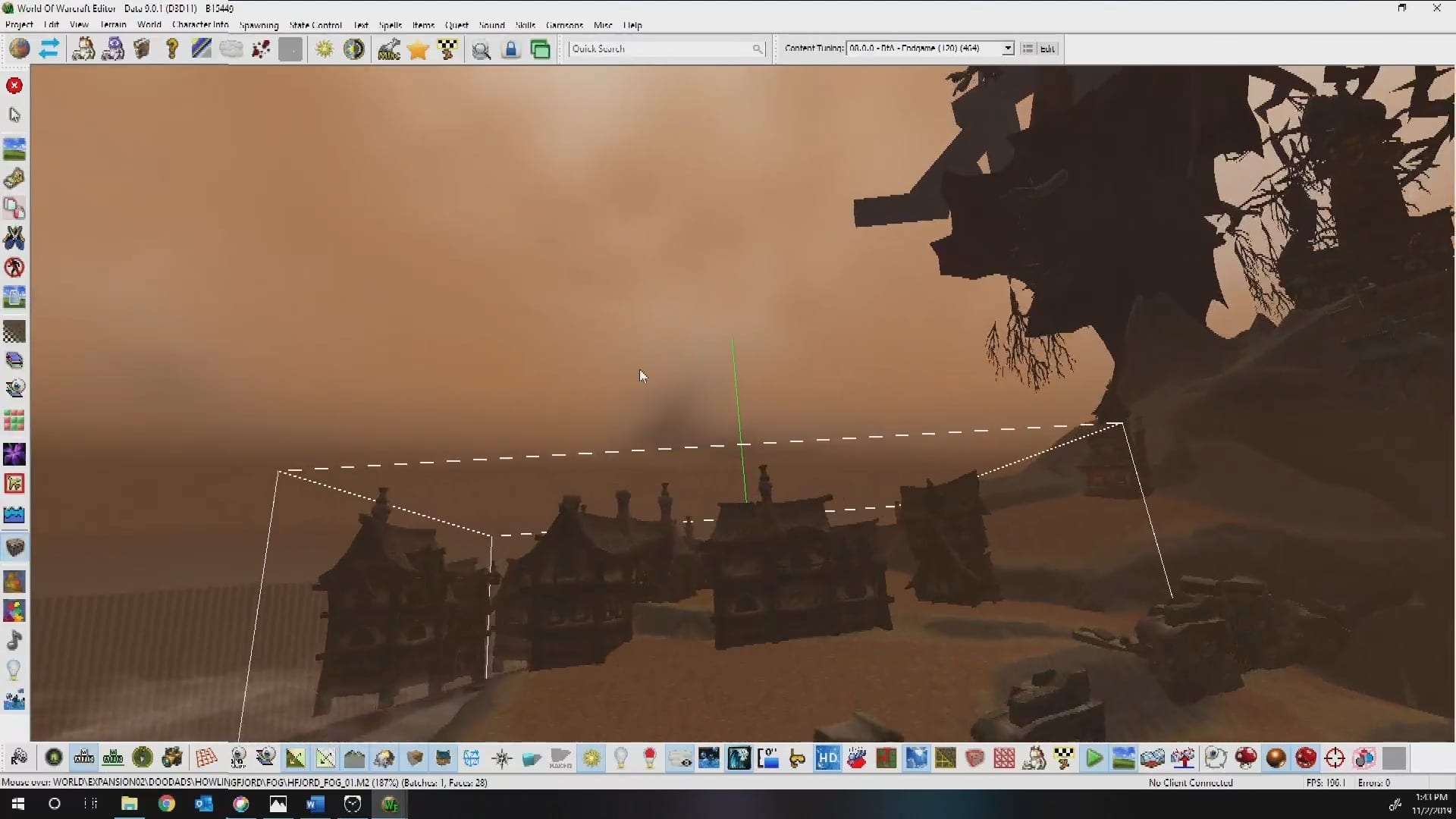The image size is (1456, 819).
Task: Click the padlock lock icon
Action: click(511, 50)
